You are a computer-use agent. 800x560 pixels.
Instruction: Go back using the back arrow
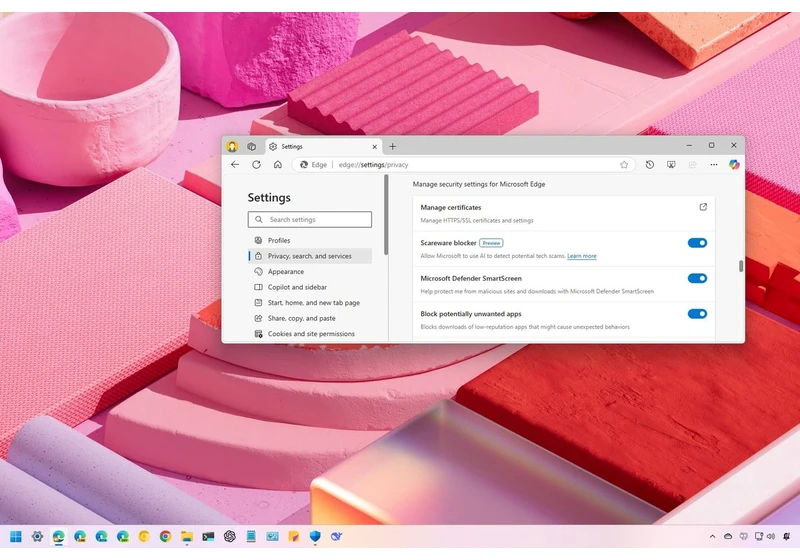click(x=235, y=165)
